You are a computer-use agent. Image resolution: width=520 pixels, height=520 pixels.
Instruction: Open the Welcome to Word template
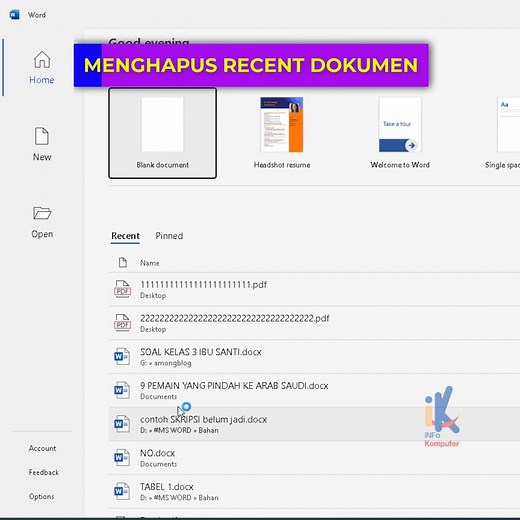(x=400, y=133)
